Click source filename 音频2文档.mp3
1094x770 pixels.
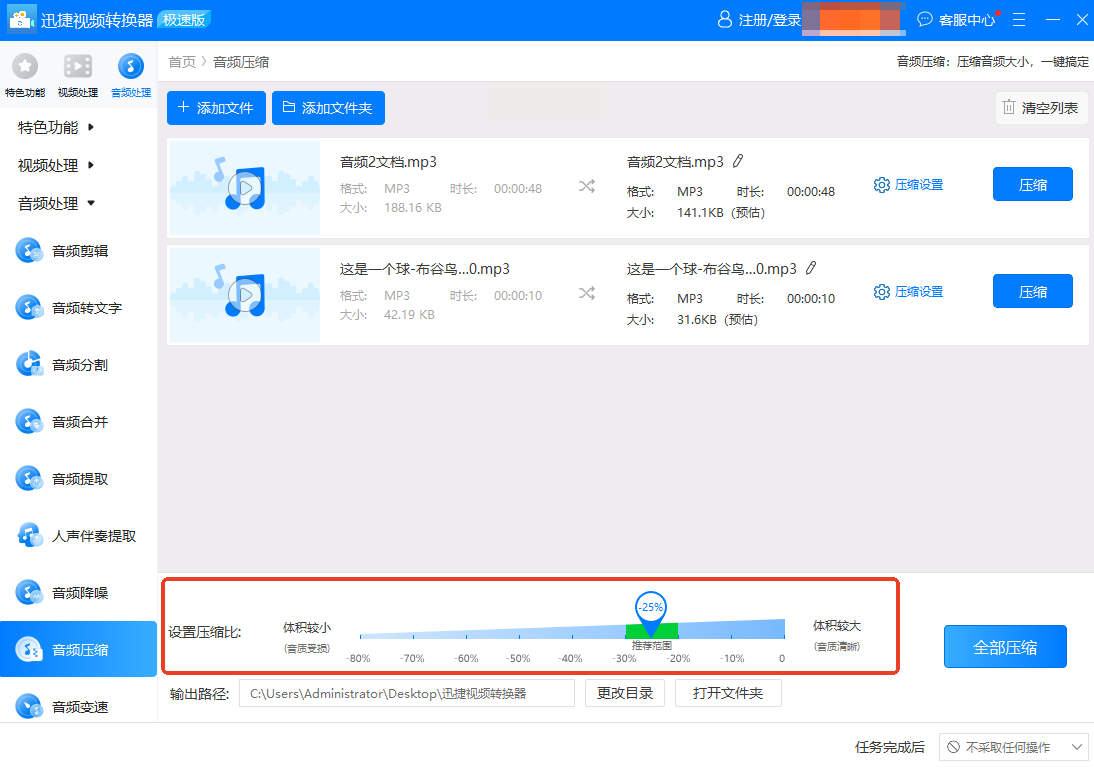[388, 162]
